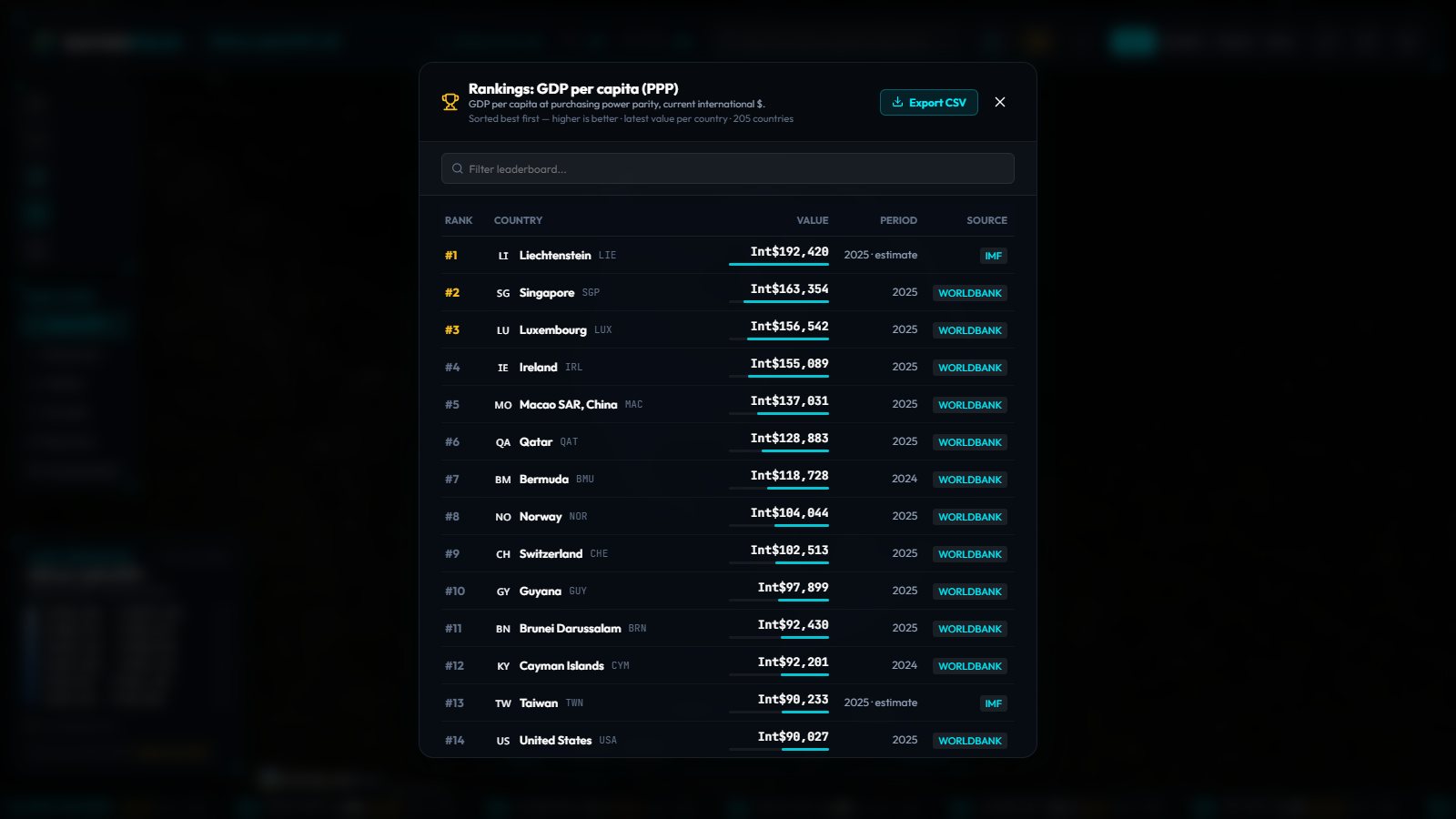Viewport: 1456px width, 819px height.
Task: Click the trophy icon beside Rankings title
Action: (x=450, y=102)
